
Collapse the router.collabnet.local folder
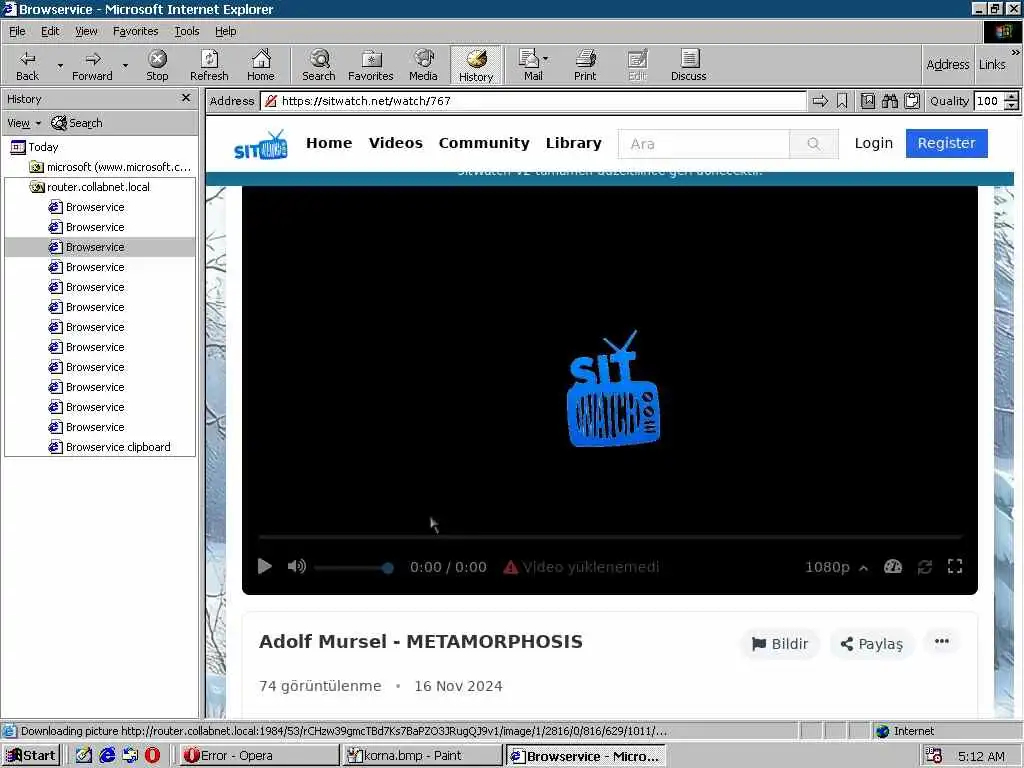pyautogui.click(x=90, y=187)
